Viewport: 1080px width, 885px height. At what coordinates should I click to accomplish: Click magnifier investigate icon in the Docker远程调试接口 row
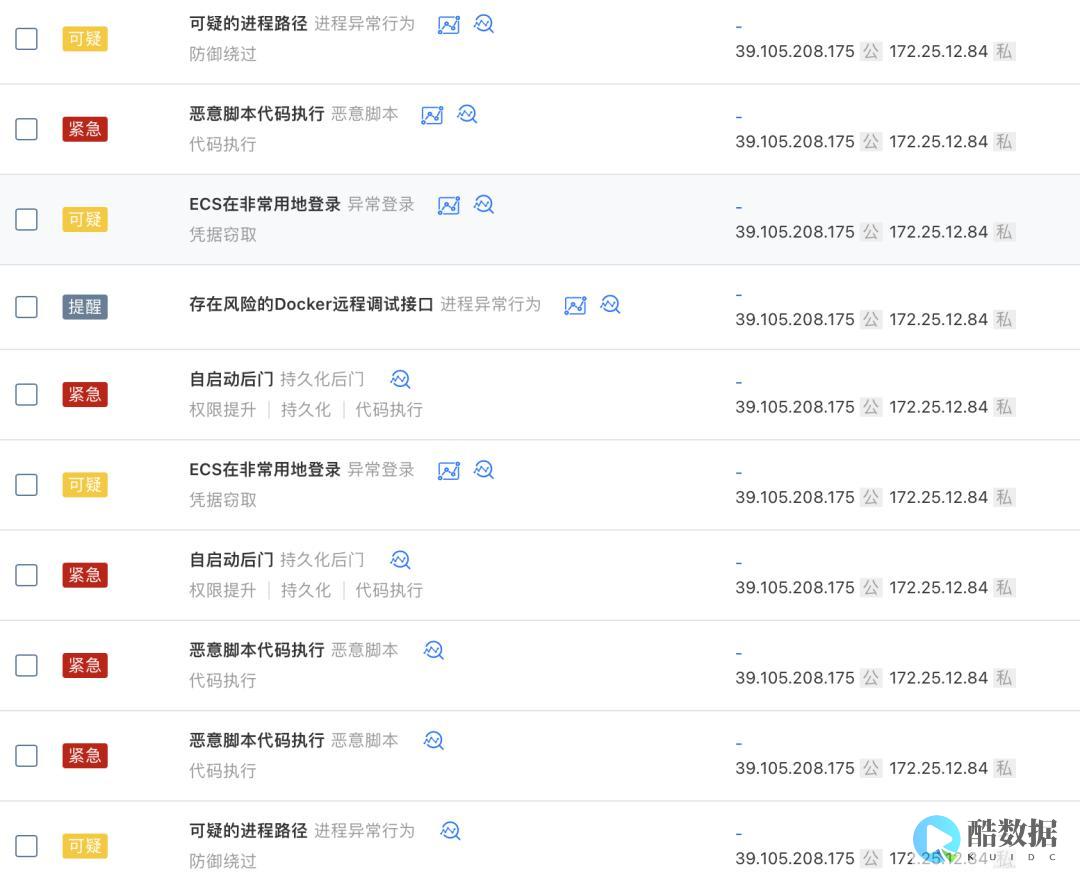(610, 304)
